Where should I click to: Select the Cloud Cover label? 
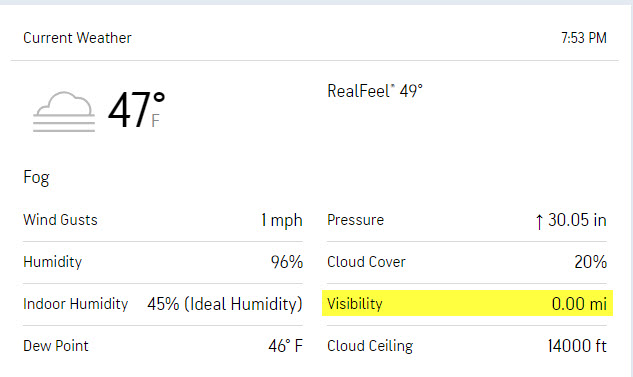(x=366, y=262)
